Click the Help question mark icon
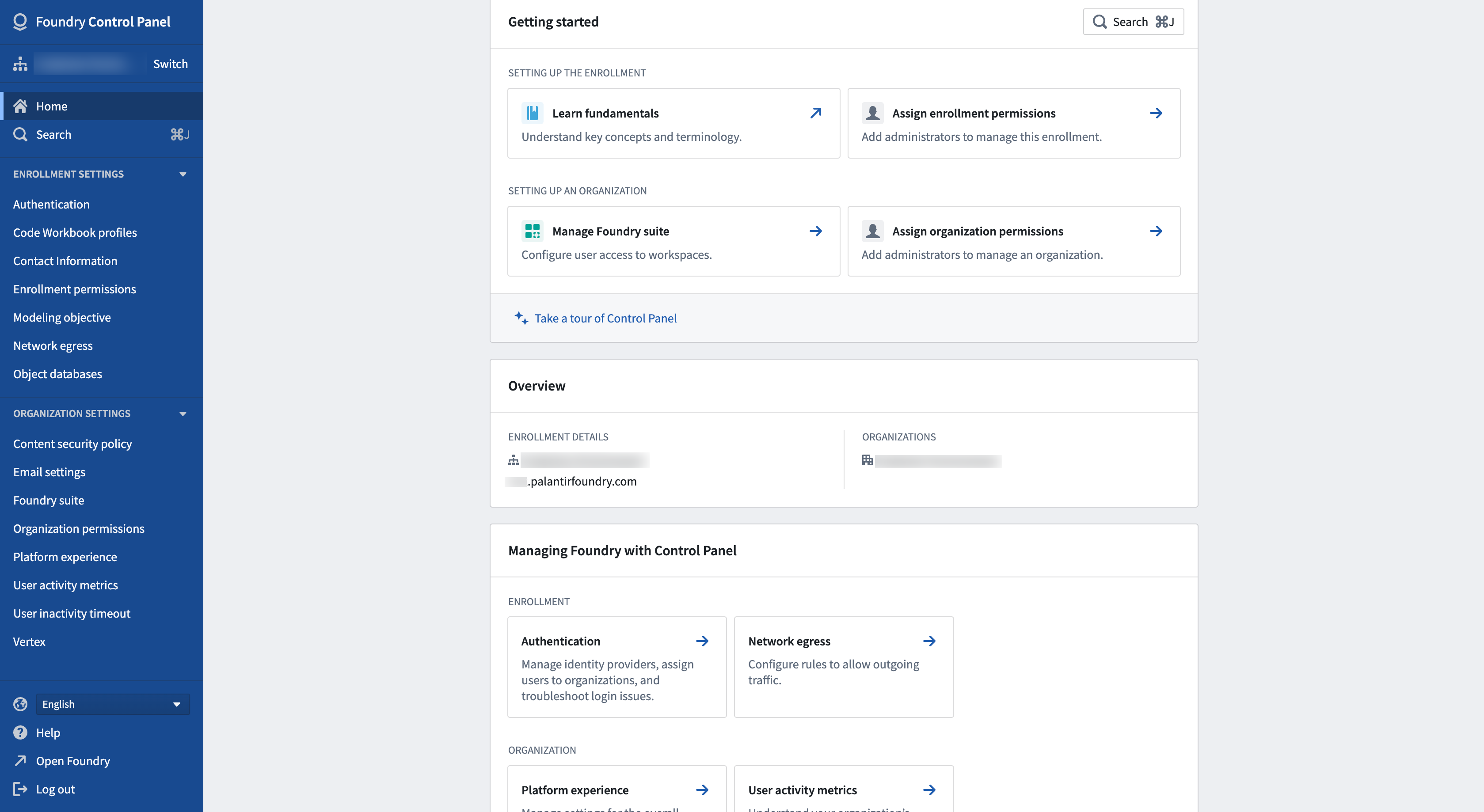 [x=20, y=732]
